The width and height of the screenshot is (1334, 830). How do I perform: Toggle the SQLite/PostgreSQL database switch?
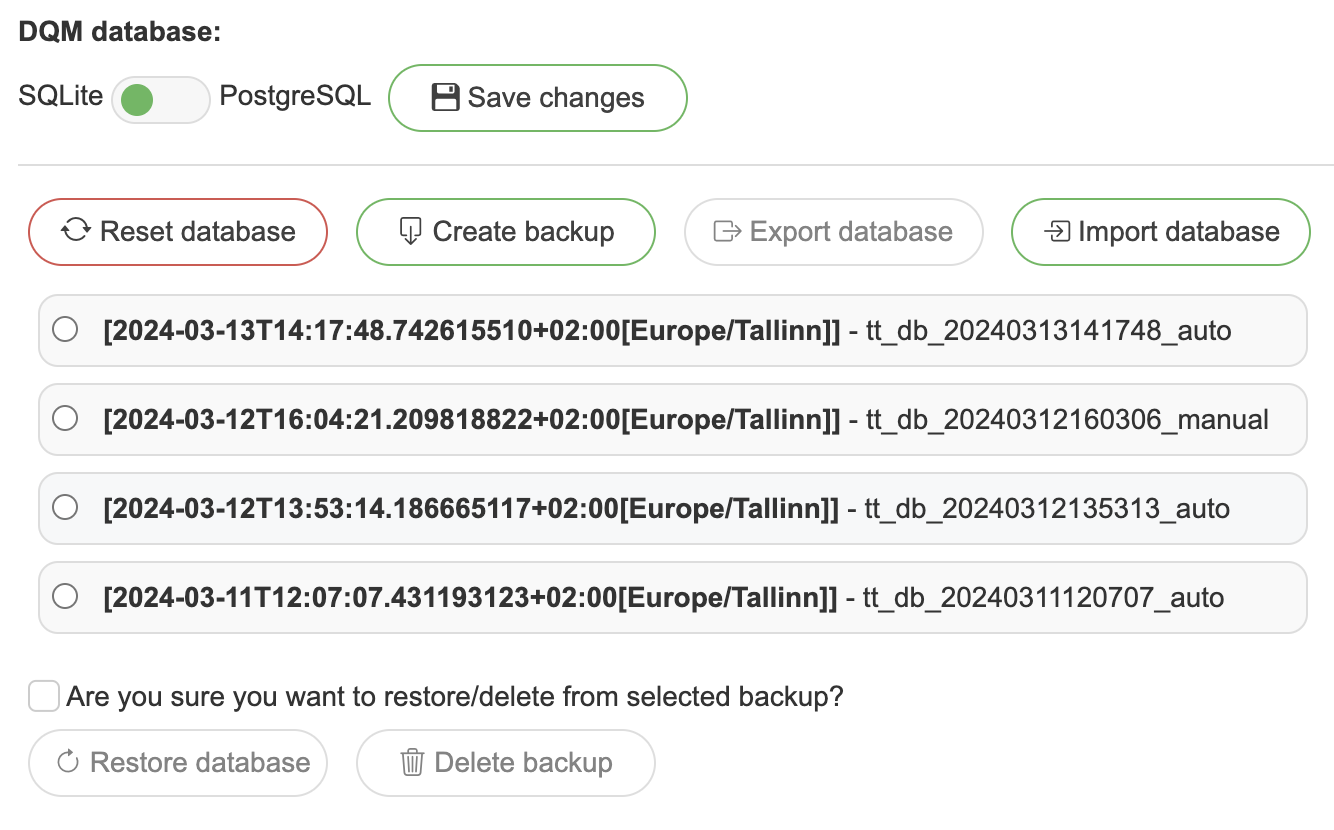[x=160, y=99]
